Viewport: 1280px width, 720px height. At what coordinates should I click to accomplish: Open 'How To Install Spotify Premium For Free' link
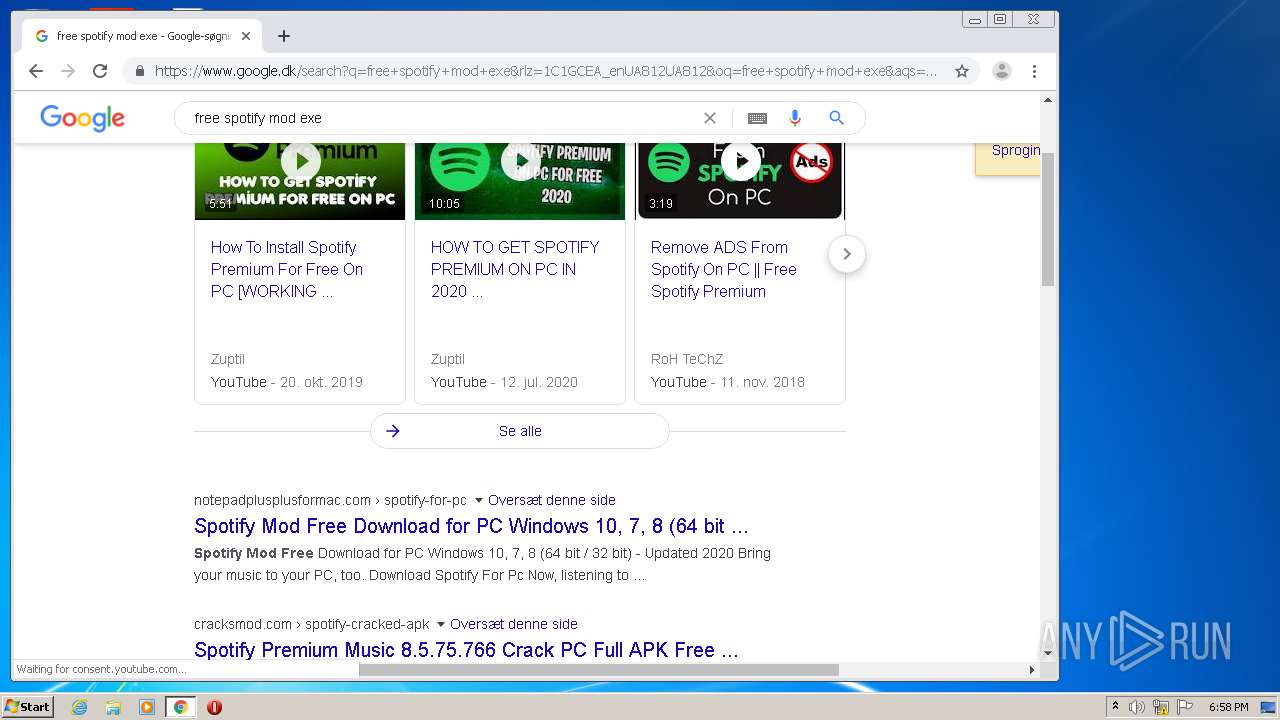pyautogui.click(x=287, y=269)
